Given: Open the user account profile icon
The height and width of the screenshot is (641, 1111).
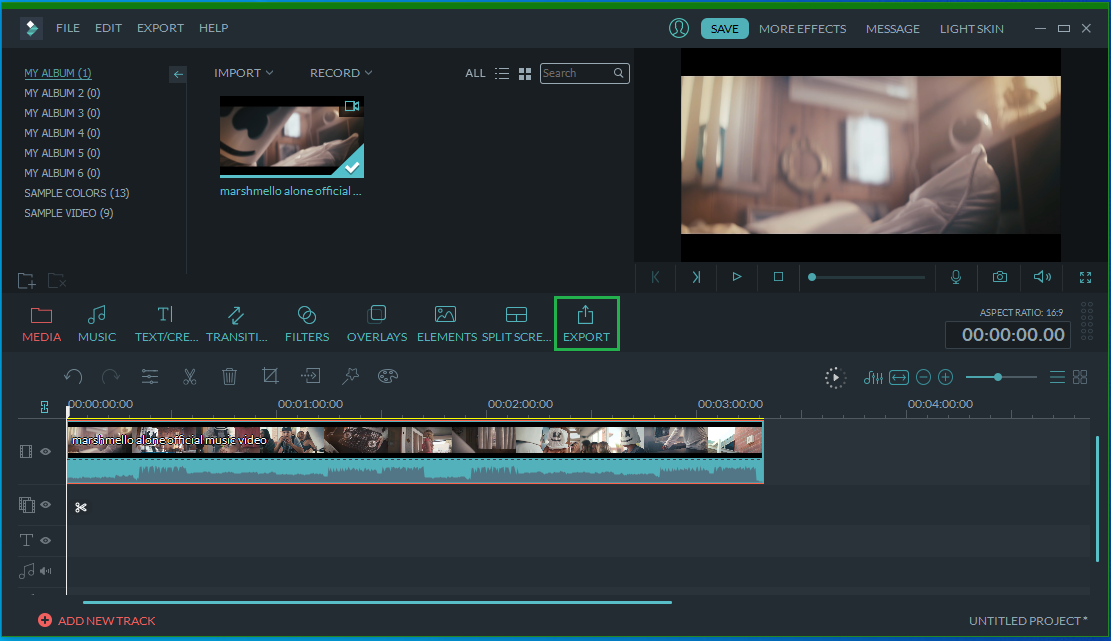Looking at the screenshot, I should (679, 28).
